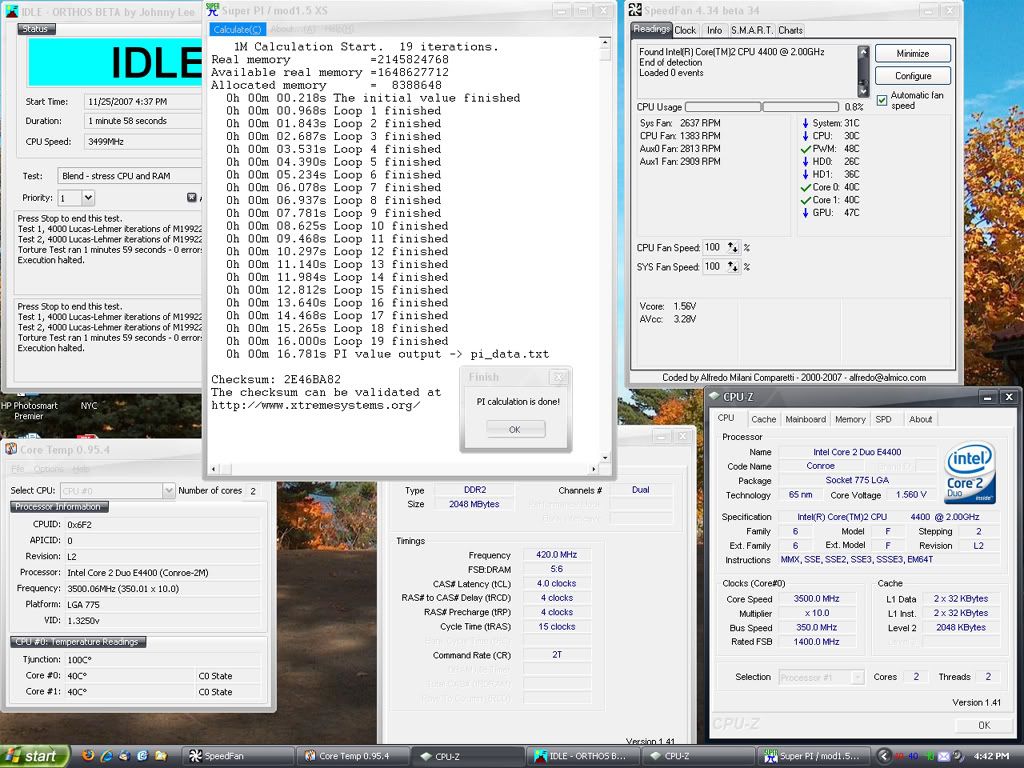Select the HP Photosmart Premier desktop label
This screenshot has width=1024, height=768.
pos(29,411)
